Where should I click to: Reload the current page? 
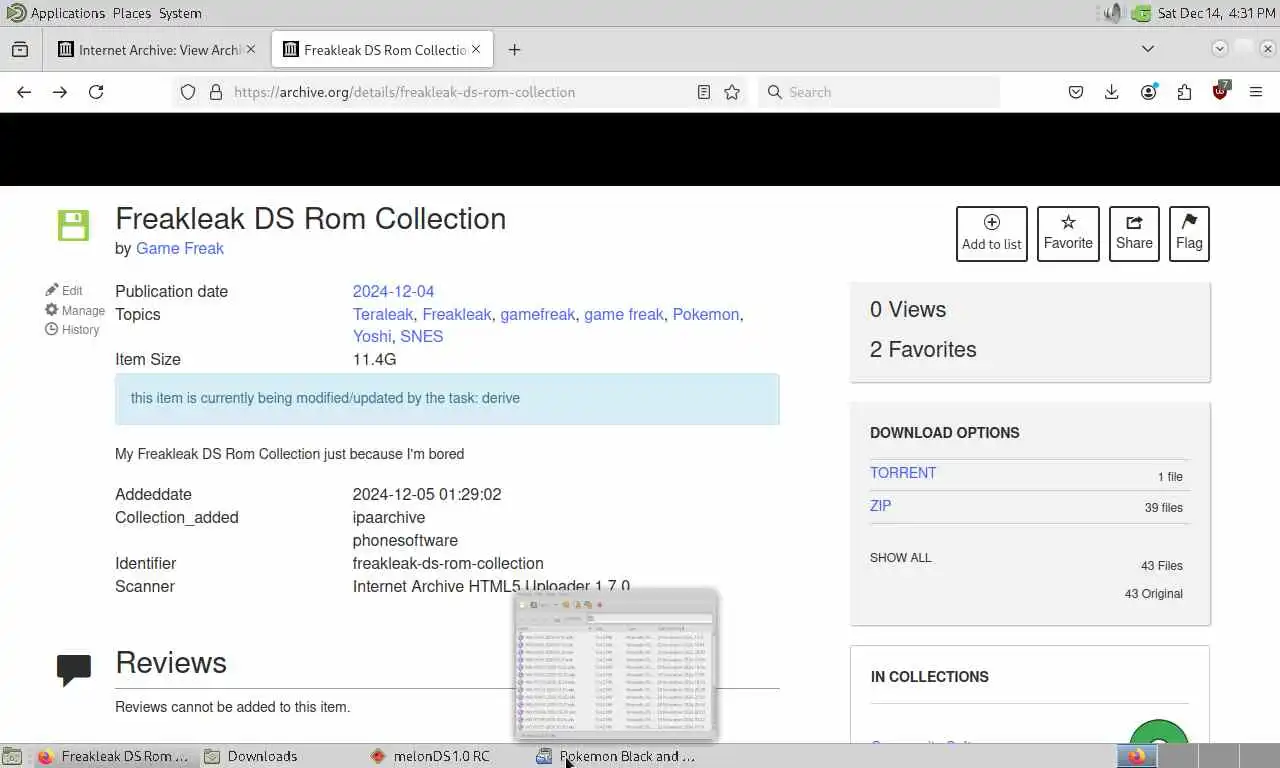tap(96, 92)
